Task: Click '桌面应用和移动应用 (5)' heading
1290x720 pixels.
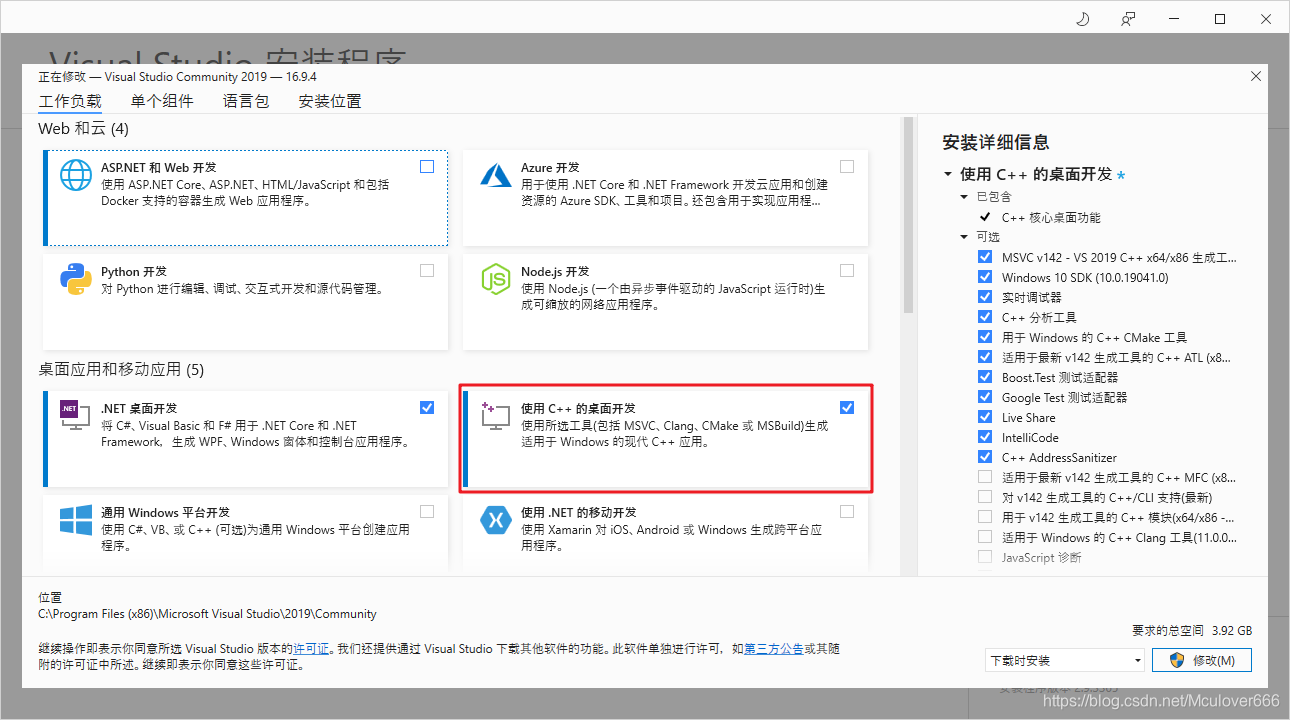Action: (121, 370)
